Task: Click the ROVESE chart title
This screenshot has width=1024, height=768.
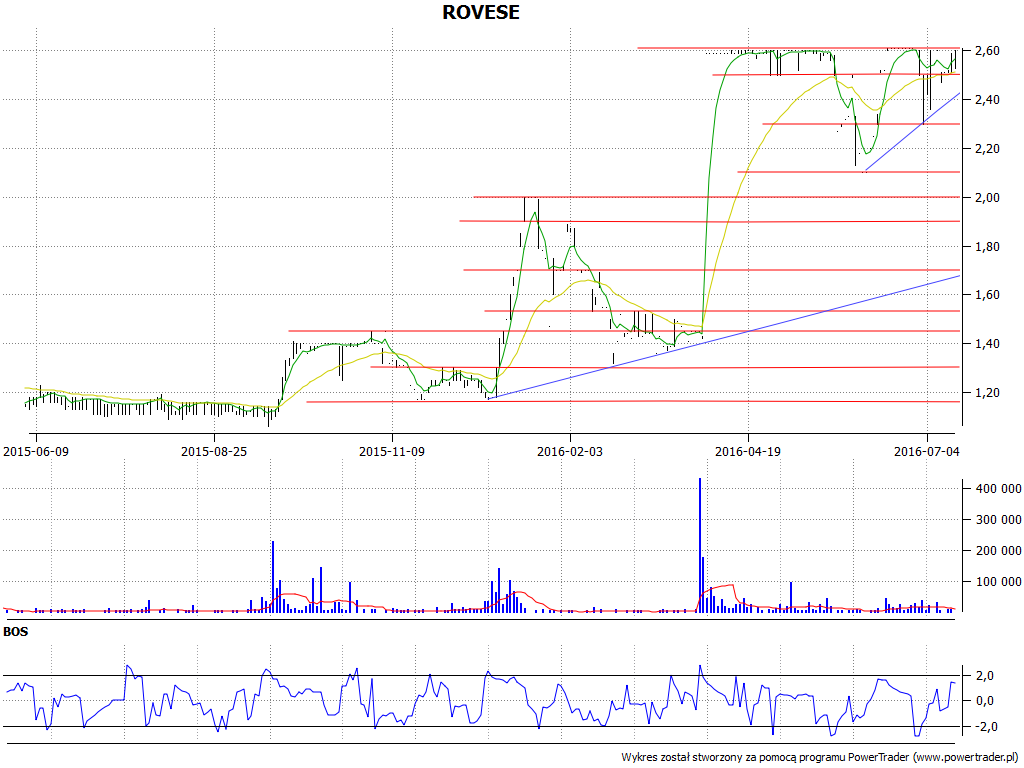Action: (481, 12)
